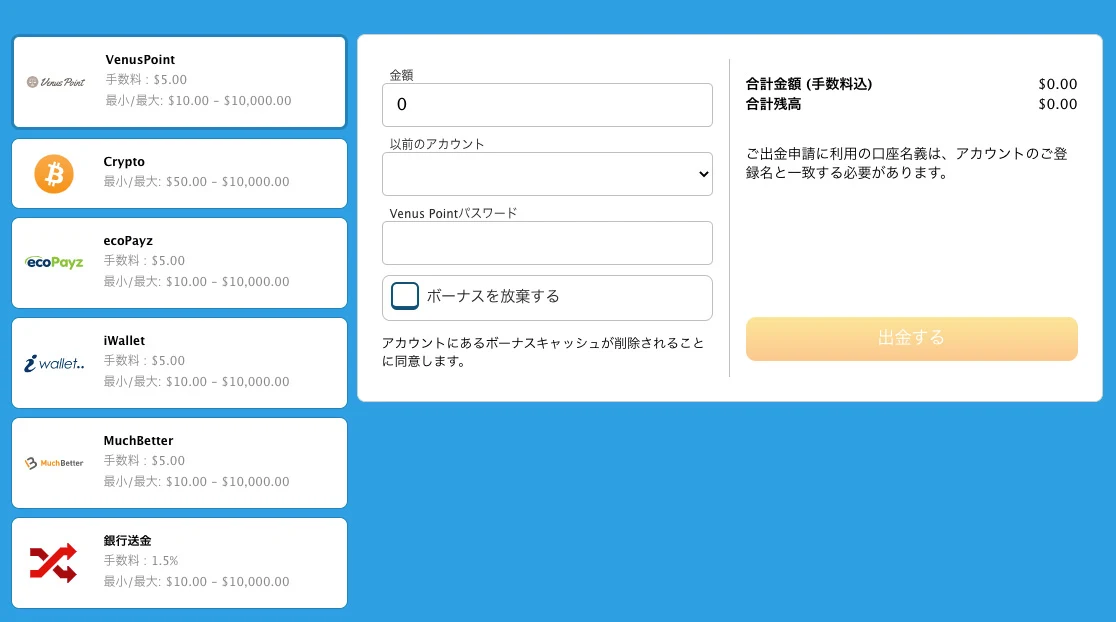Click ecoPayz fee 手数料 : $5.00 text

click(144, 260)
